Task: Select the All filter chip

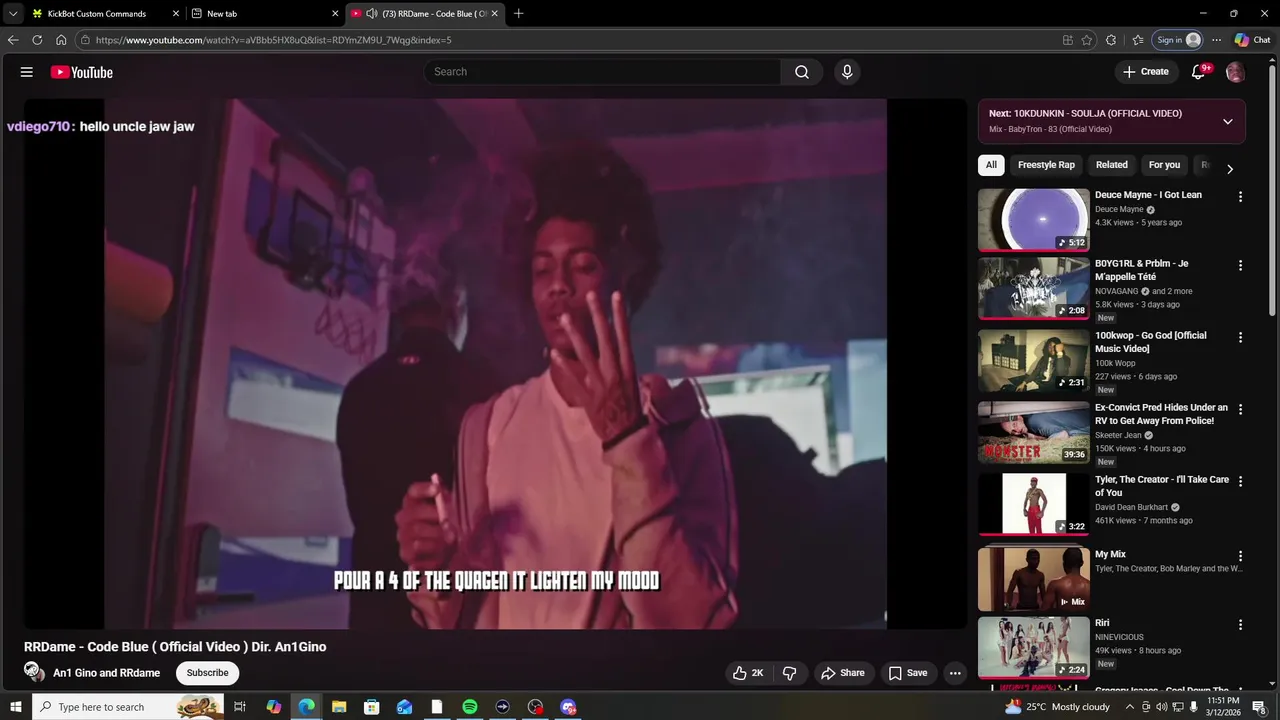Action: pyautogui.click(x=991, y=165)
